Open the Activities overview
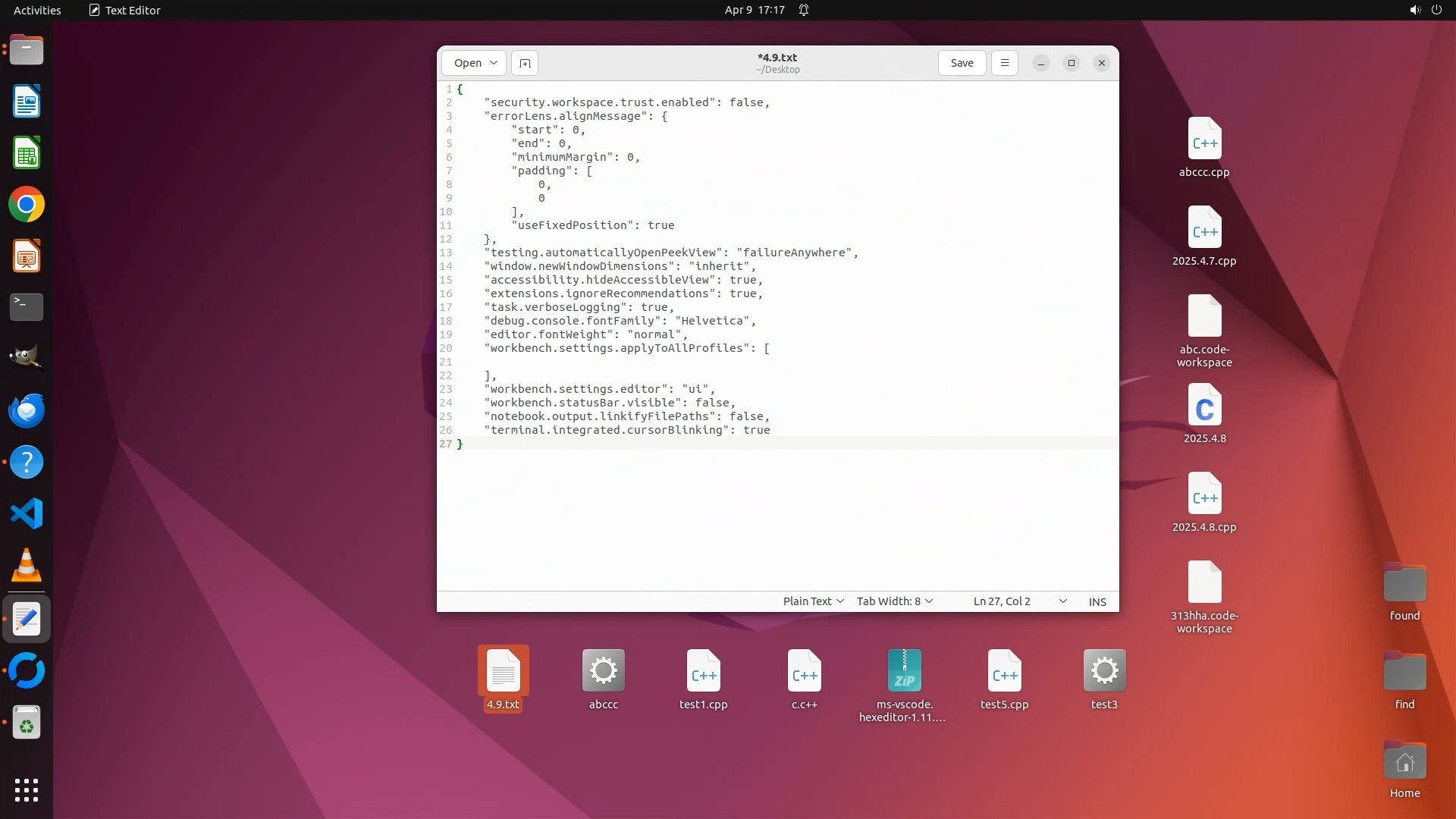Viewport: 1456px width, 819px height. click(x=37, y=10)
